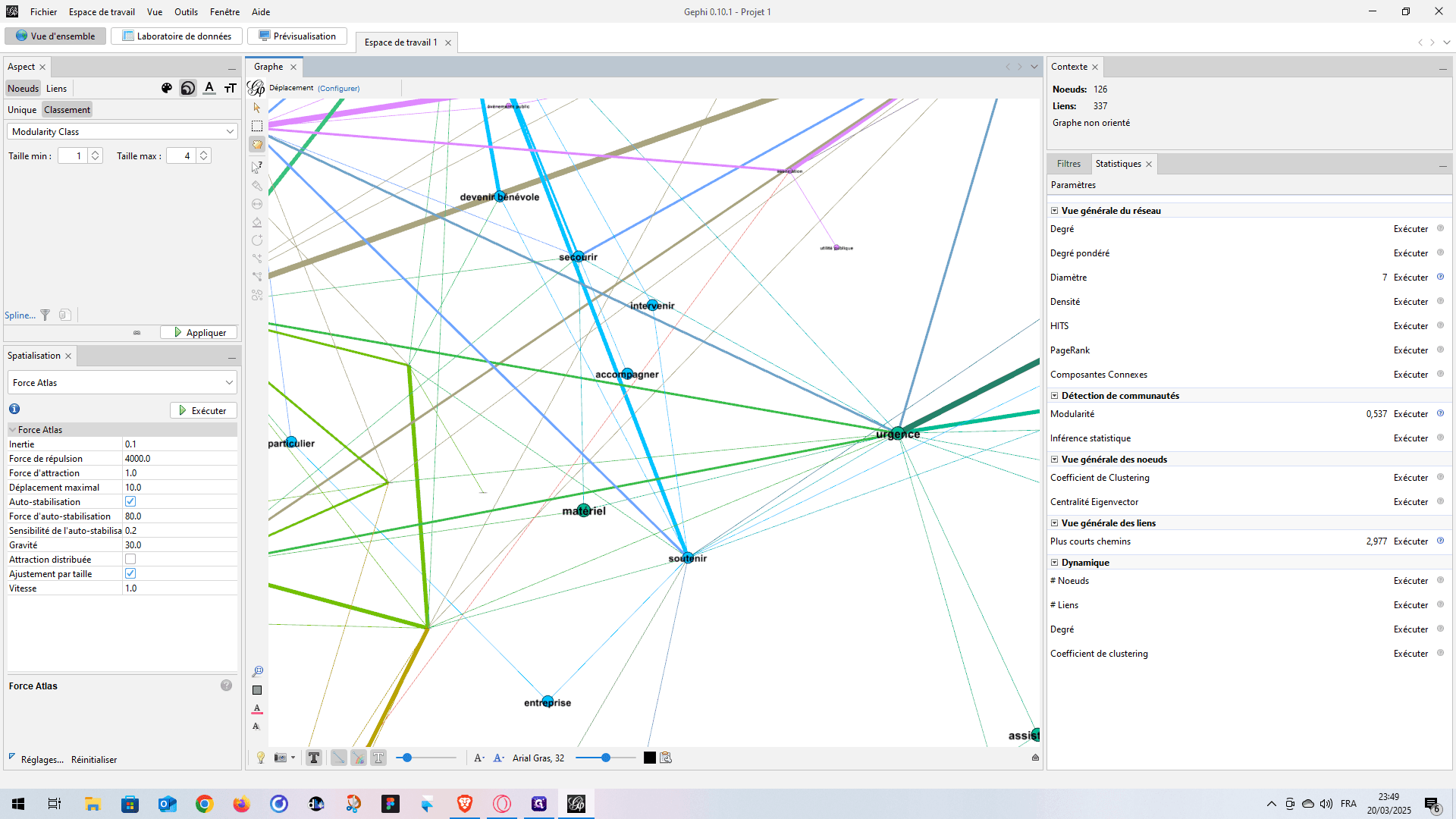Open the Modularity Class dropdown
1456x819 pixels.
(x=122, y=131)
